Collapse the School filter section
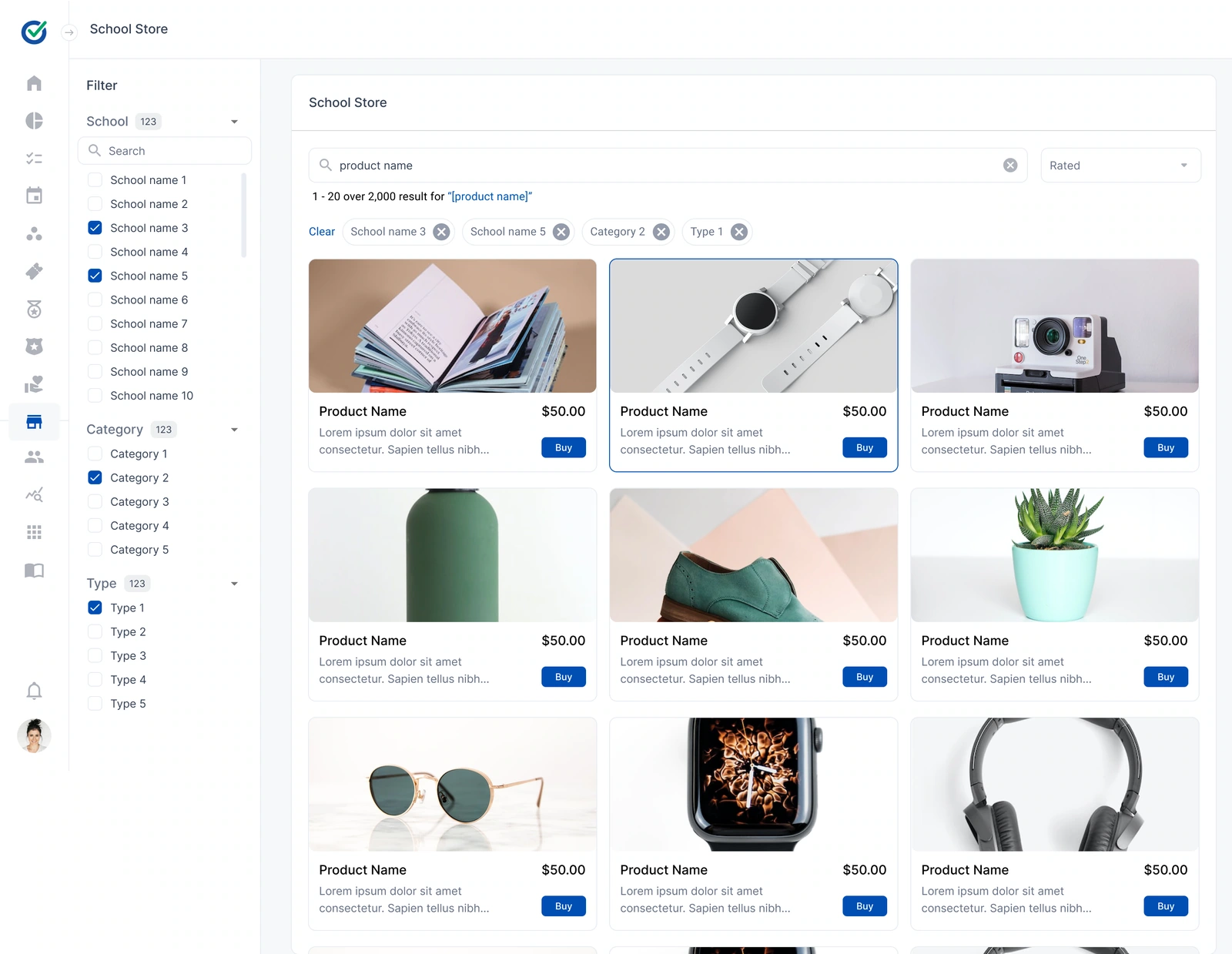This screenshot has width=1232, height=954. coord(235,122)
